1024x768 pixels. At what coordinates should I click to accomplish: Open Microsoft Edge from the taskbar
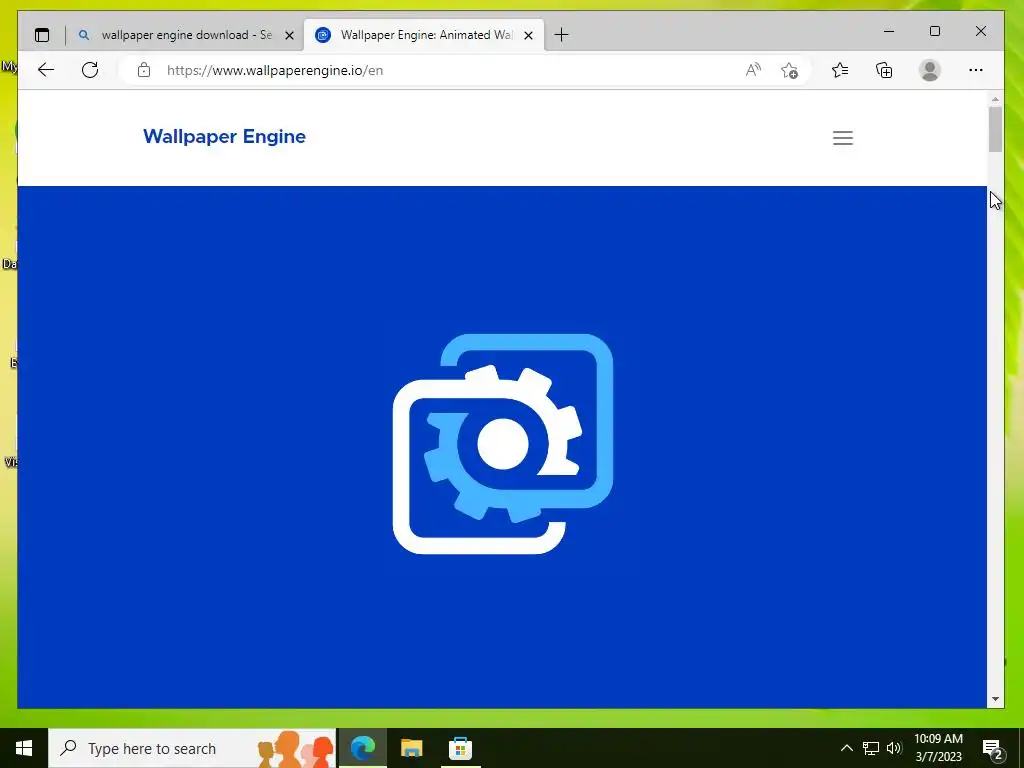[x=363, y=748]
